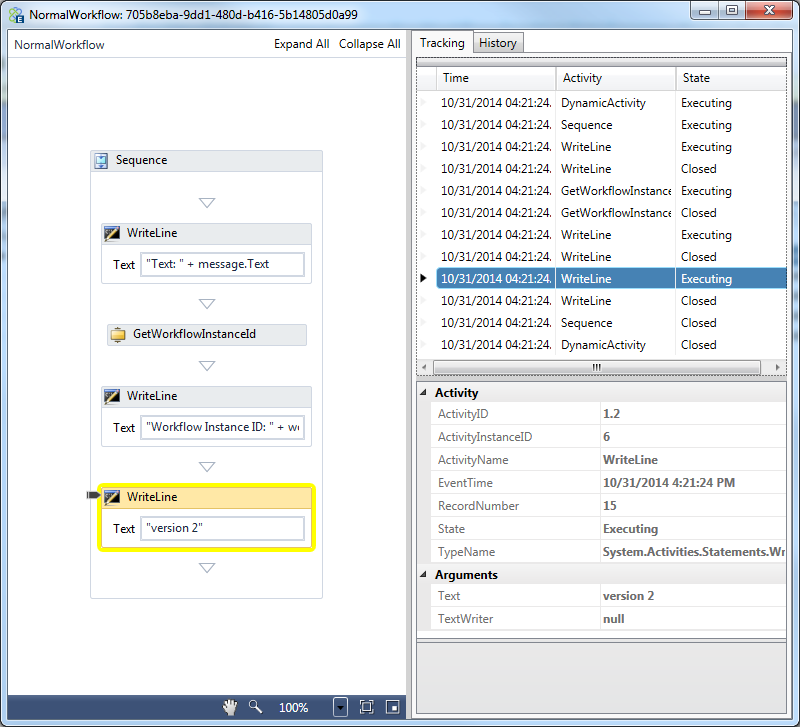This screenshot has height=727, width=800.
Task: Click the GetWorkflowInstanceId activity title
Action: (194, 334)
